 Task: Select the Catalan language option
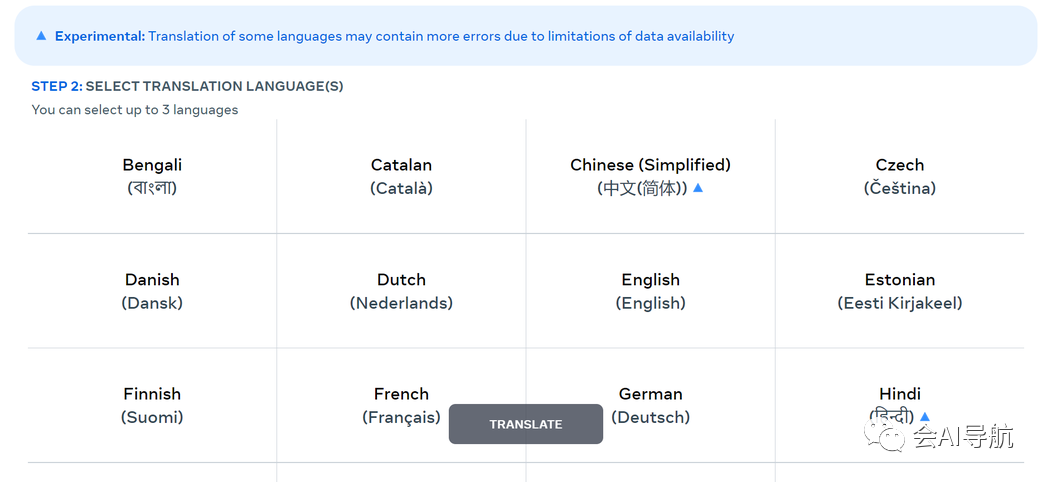pos(401,176)
